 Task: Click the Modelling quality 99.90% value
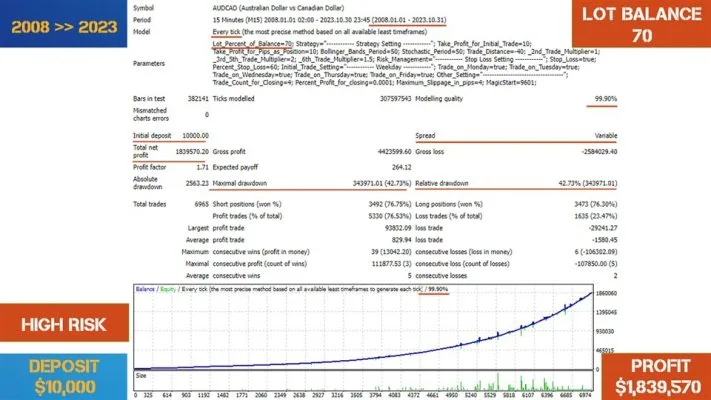(605, 99)
